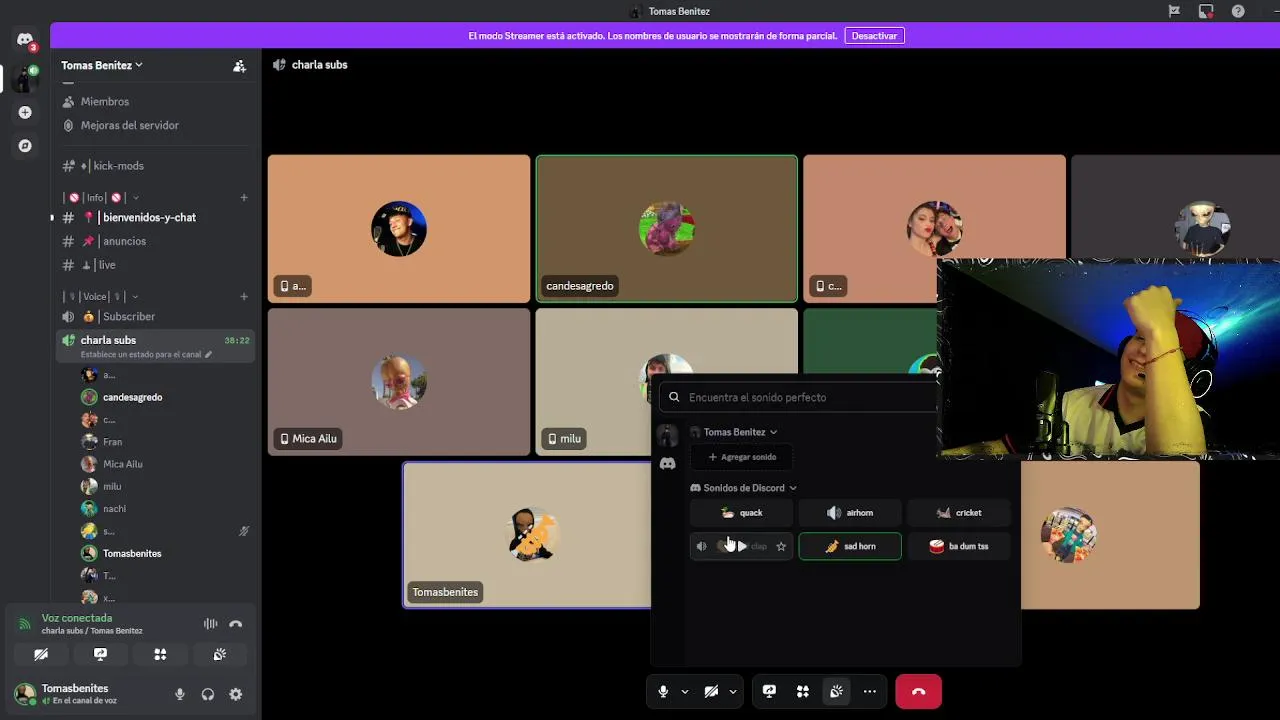Open Tomas Benitez server dropdown menu

tap(102, 65)
